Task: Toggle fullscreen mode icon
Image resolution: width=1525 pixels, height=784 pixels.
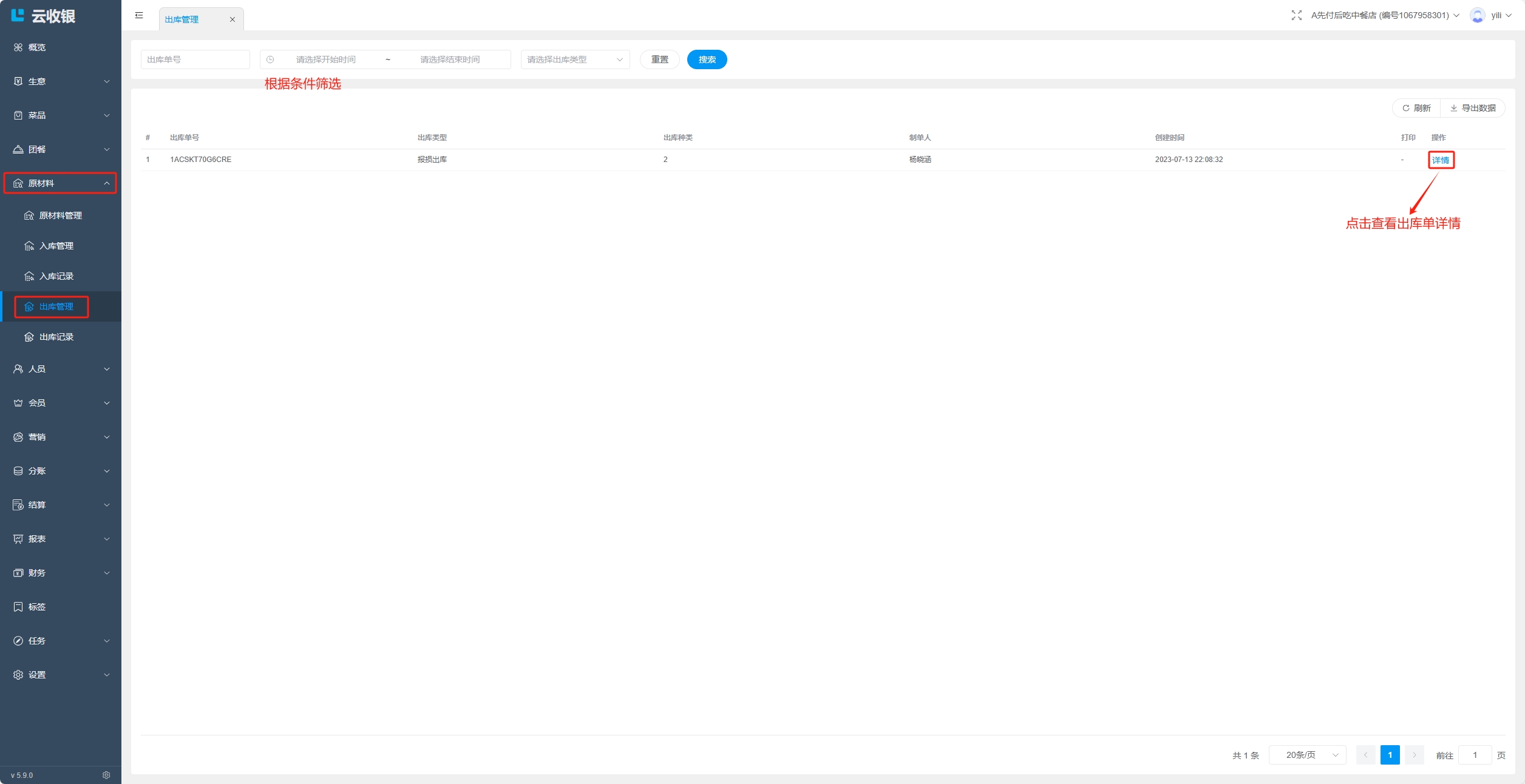Action: coord(1296,15)
